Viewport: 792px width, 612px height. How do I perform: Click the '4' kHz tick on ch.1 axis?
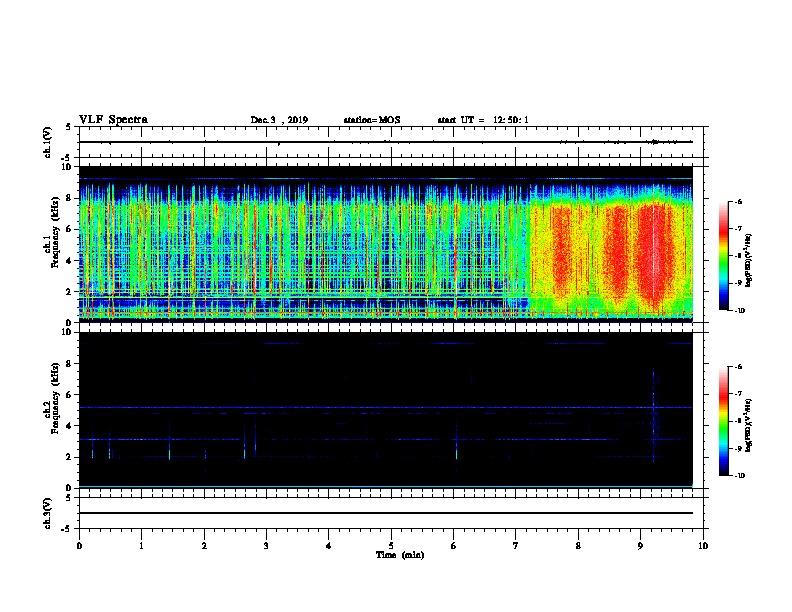click(x=70, y=261)
